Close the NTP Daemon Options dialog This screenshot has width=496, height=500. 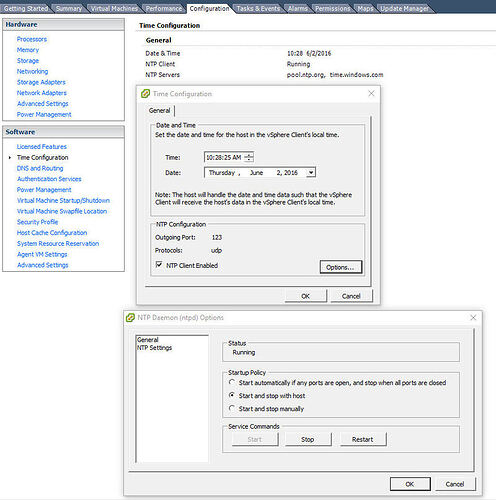pos(473,317)
